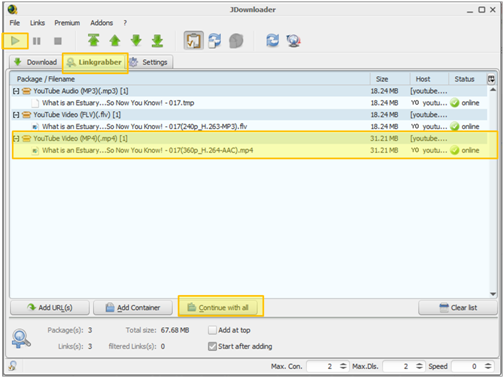This screenshot has width=504, height=378.
Task: Switch to the Settings tab
Action: point(150,62)
